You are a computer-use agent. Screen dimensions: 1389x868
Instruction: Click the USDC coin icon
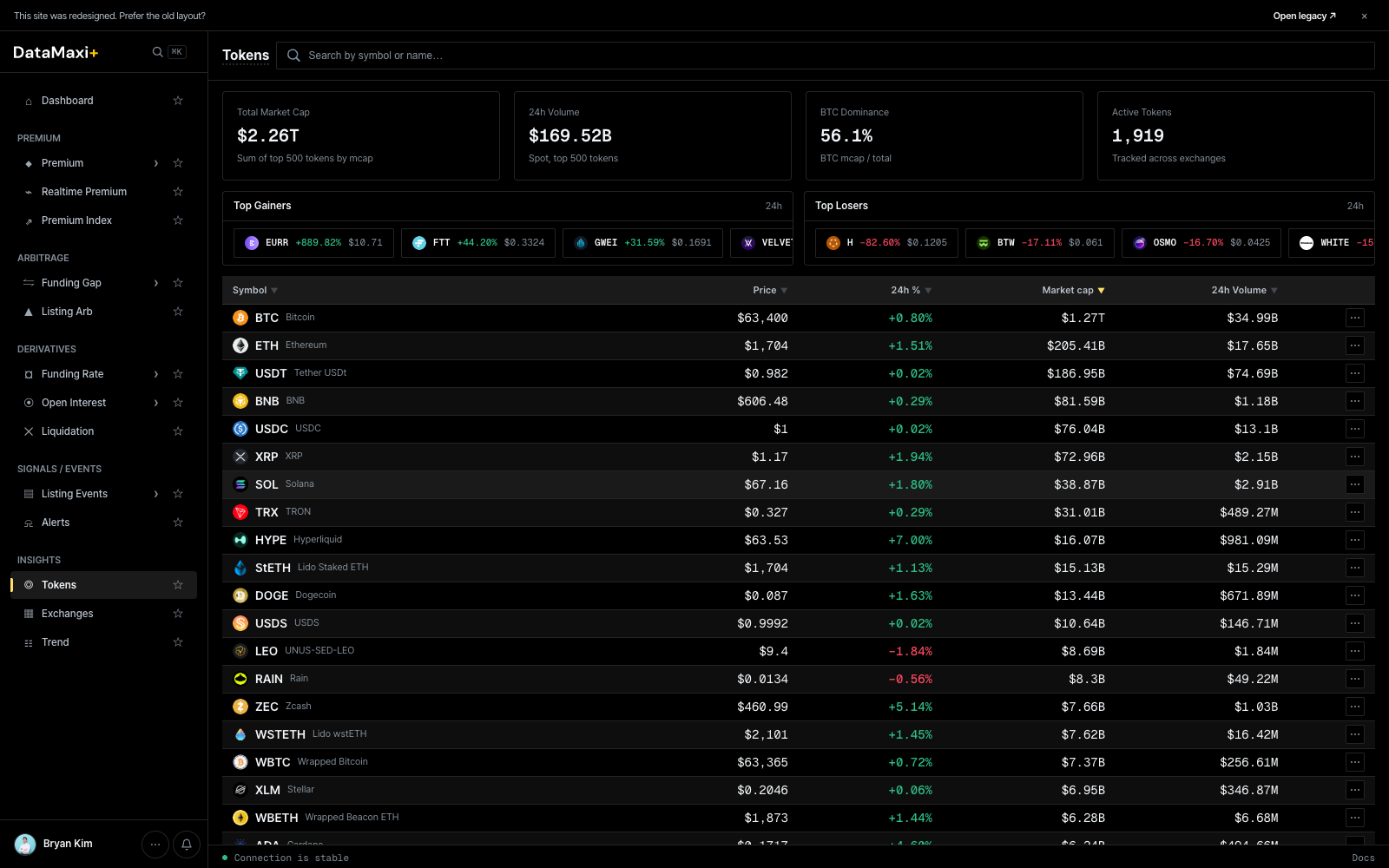coord(240,429)
